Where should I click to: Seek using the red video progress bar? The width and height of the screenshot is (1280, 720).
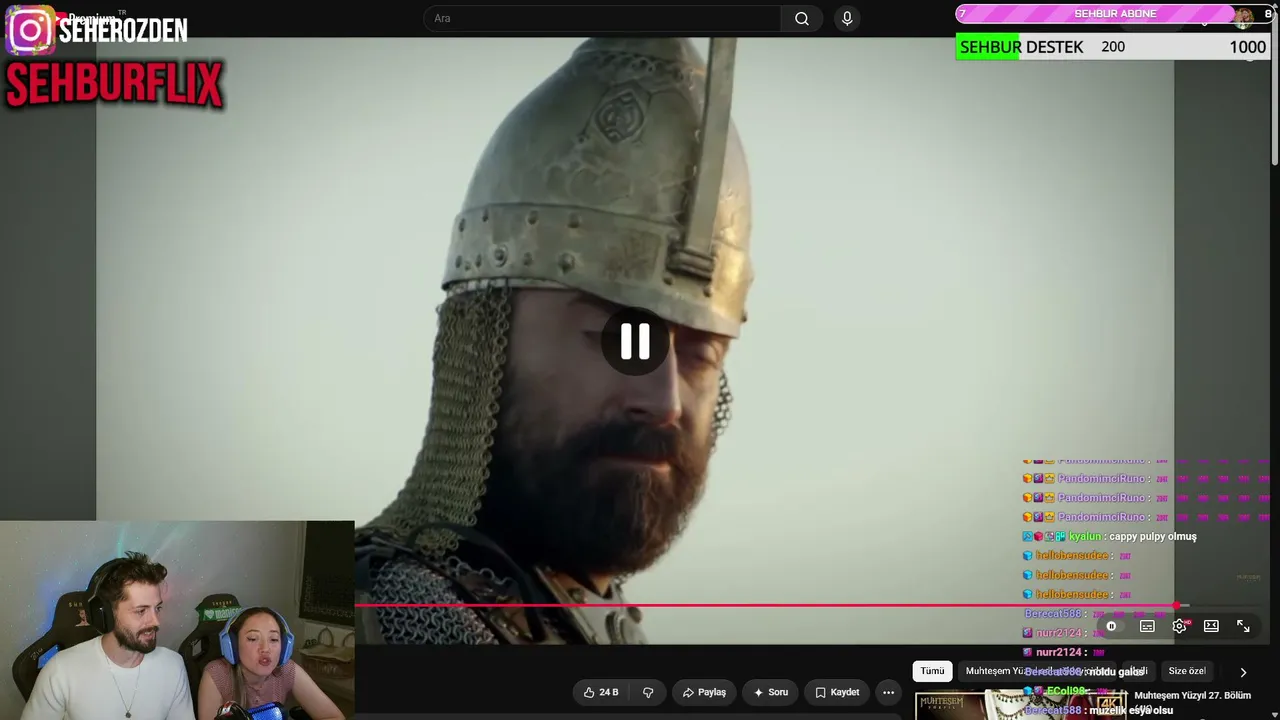point(767,605)
